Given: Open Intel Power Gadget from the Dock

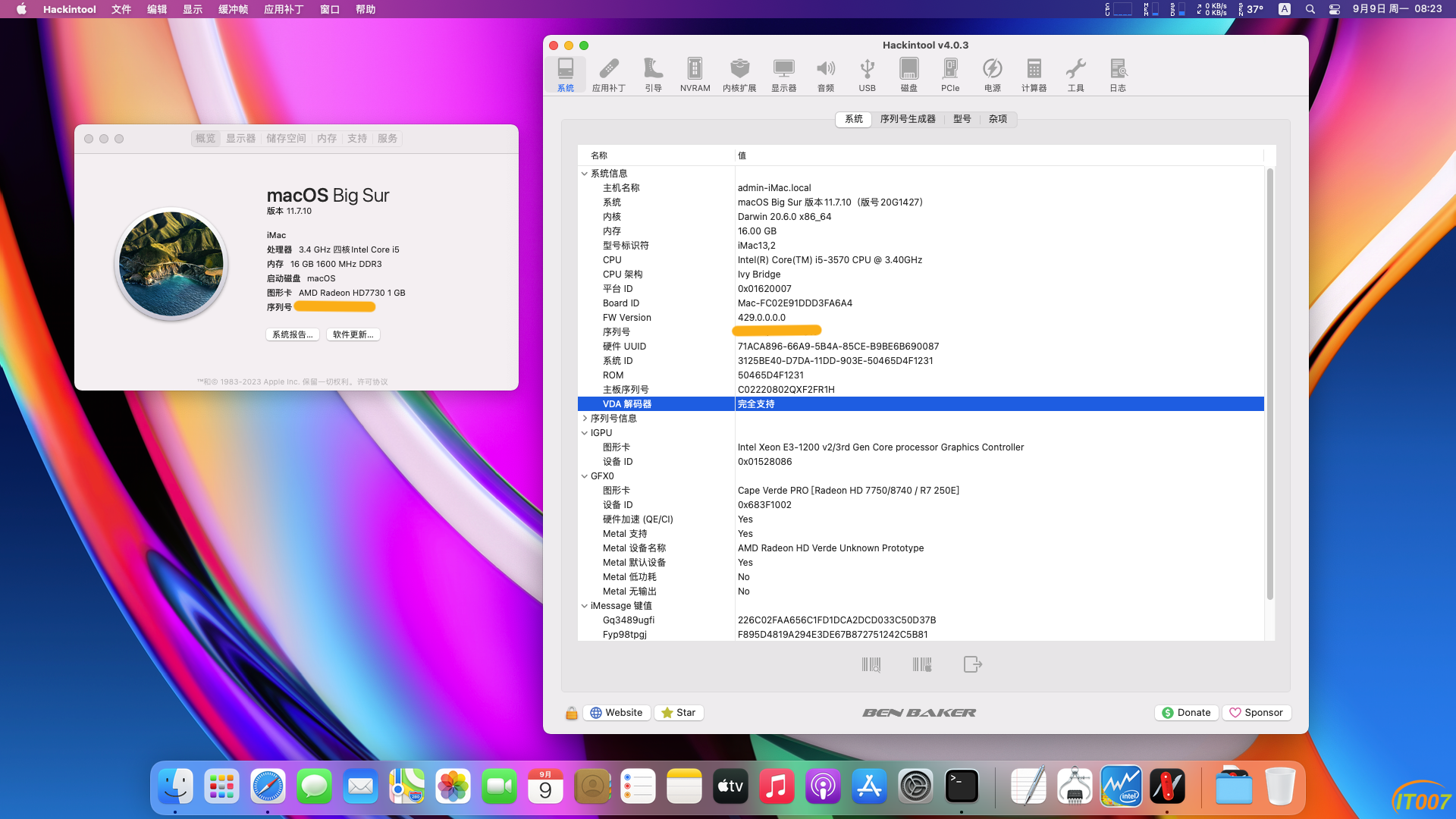Looking at the screenshot, I should click(1122, 786).
